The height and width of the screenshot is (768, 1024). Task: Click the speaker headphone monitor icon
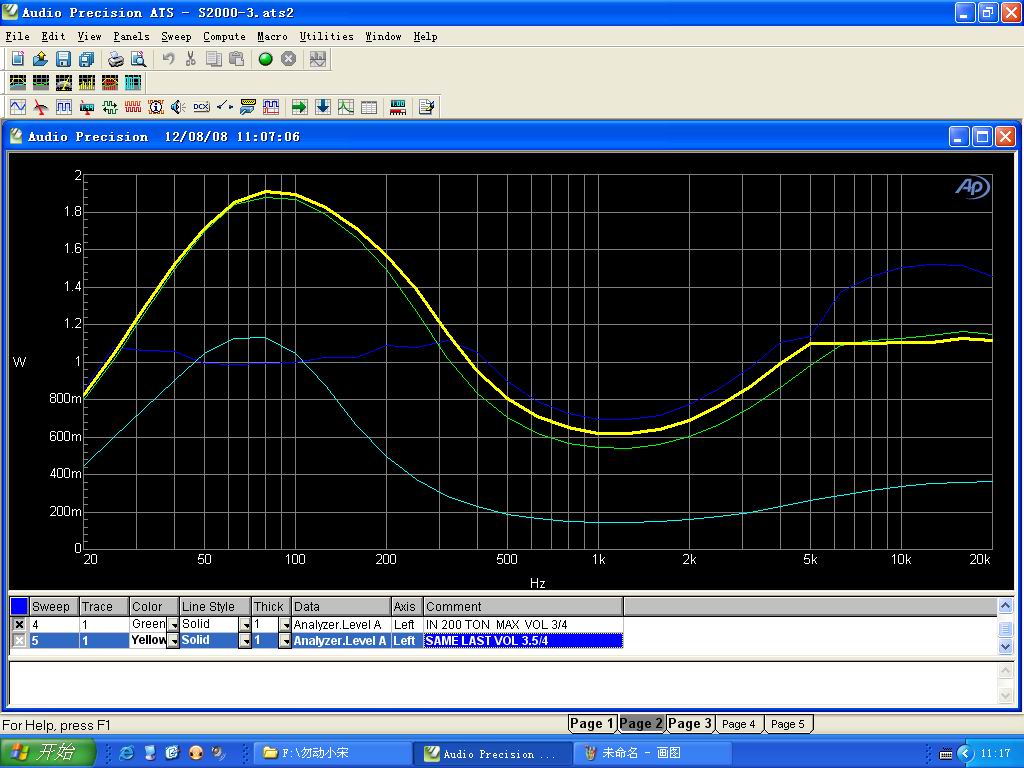(178, 107)
